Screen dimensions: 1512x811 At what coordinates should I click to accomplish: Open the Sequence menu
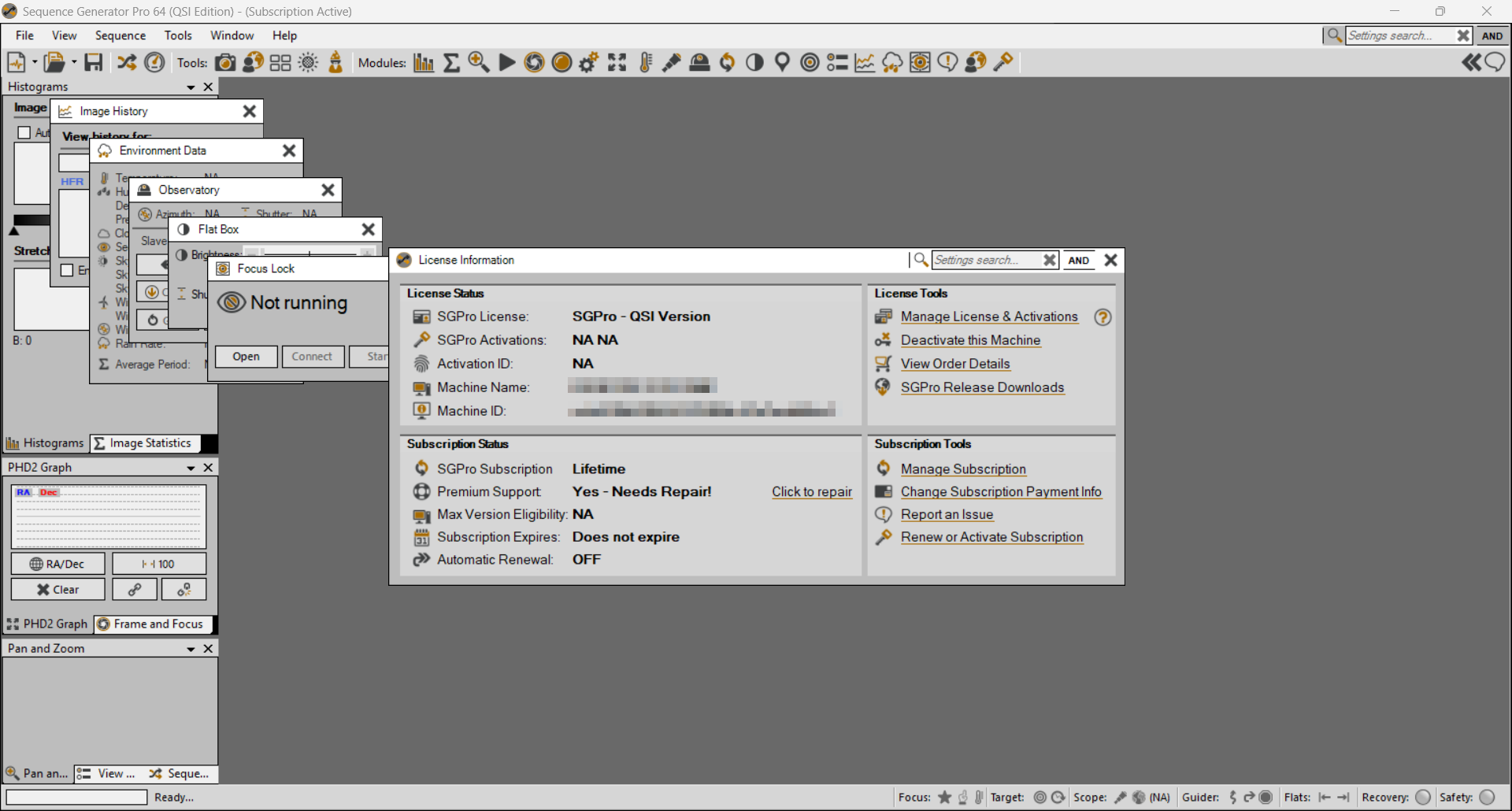(x=120, y=35)
